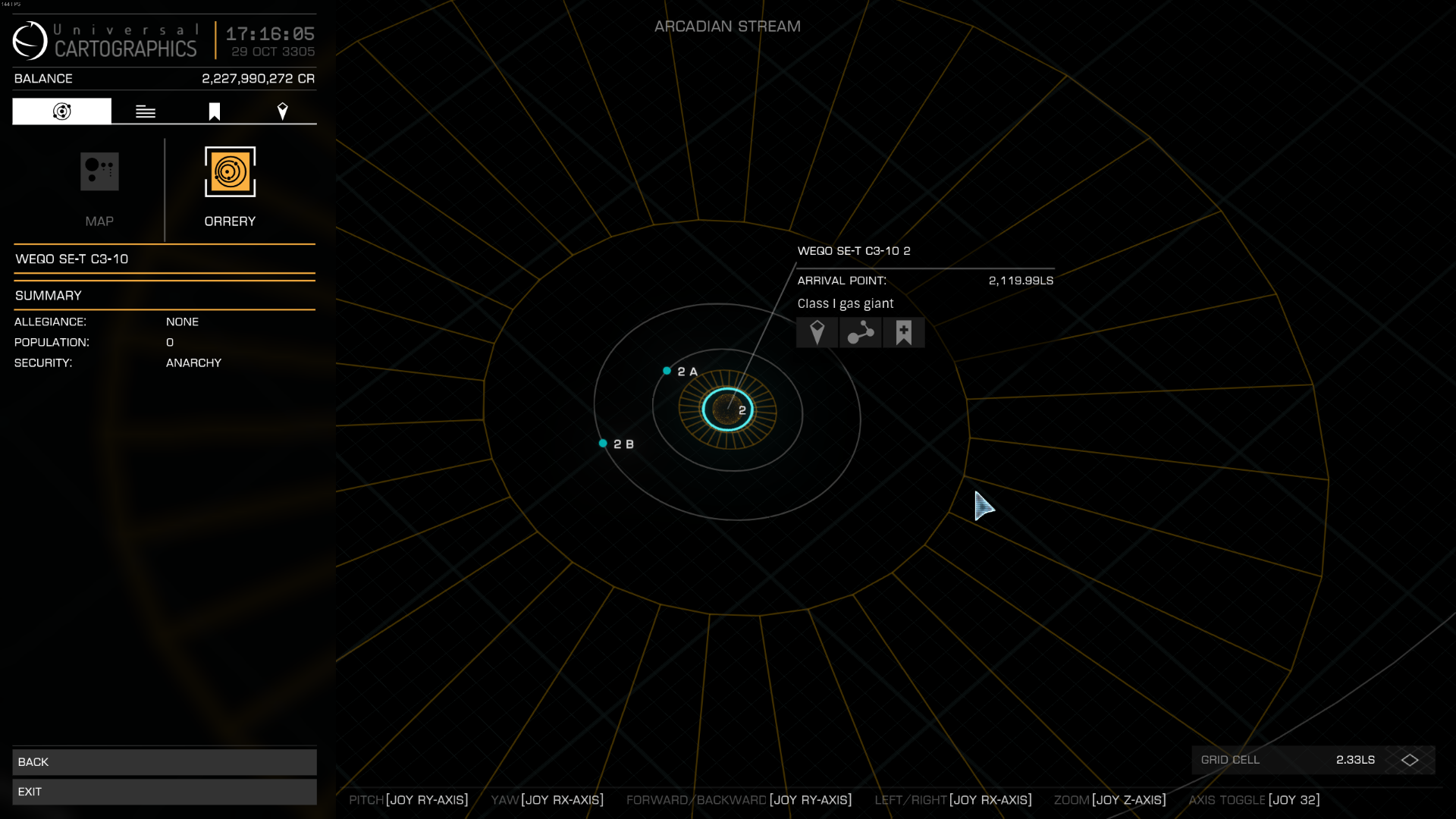Click the Class I gas giant description

click(x=846, y=303)
